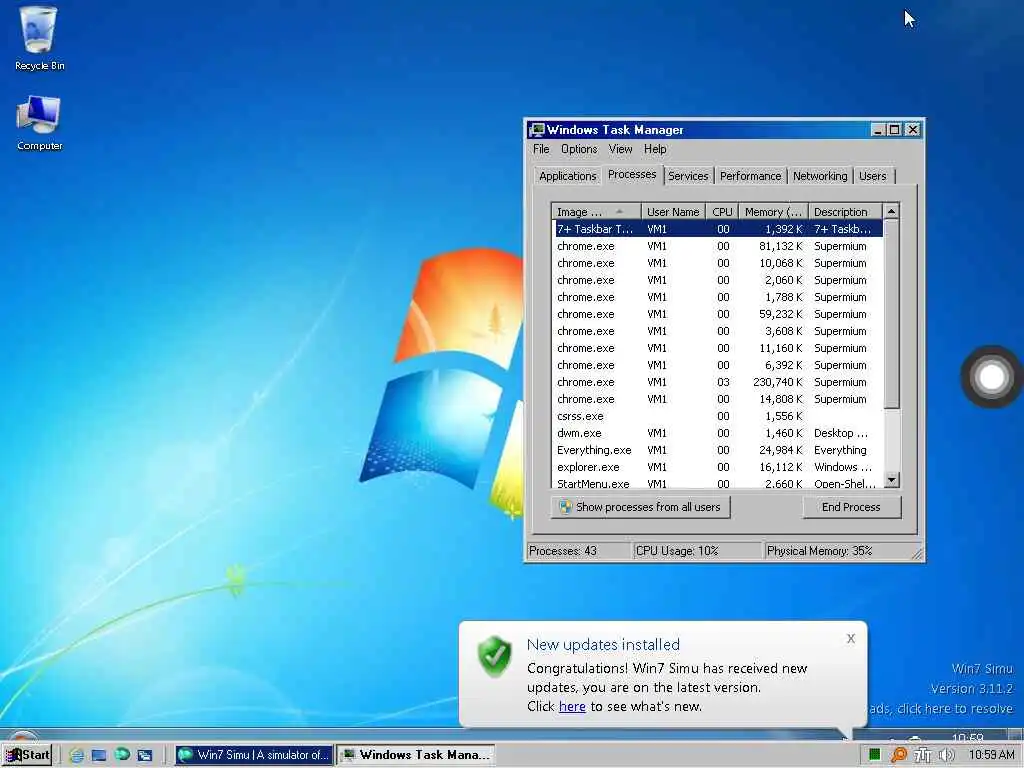Viewport: 1024px width, 768px height.
Task: Close the New updates installed notification
Action: click(850, 638)
